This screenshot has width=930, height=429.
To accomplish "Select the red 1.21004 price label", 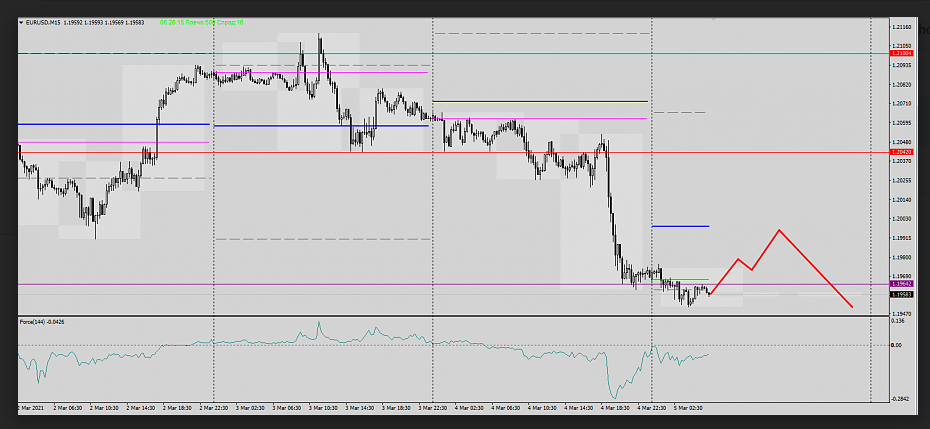I will pos(902,53).
